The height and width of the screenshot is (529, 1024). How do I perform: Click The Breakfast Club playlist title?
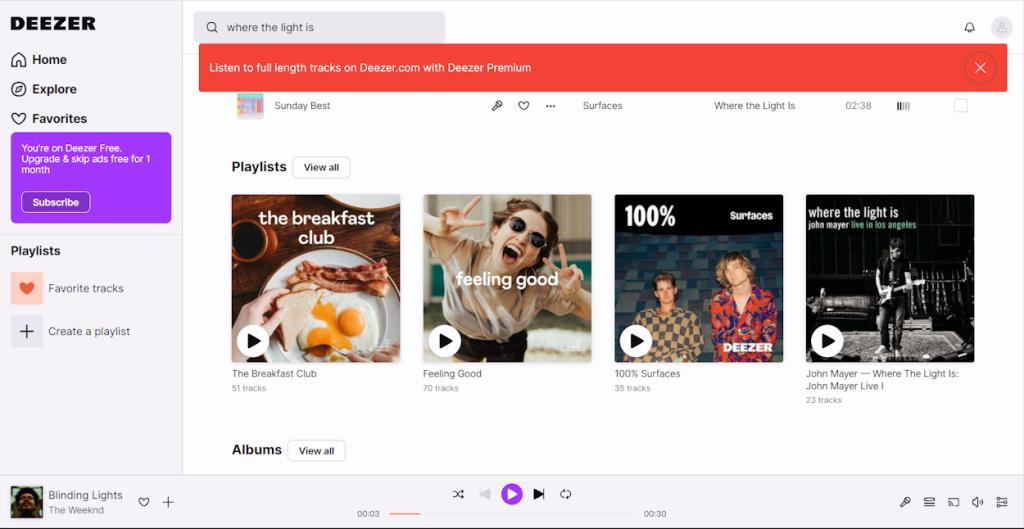(274, 374)
